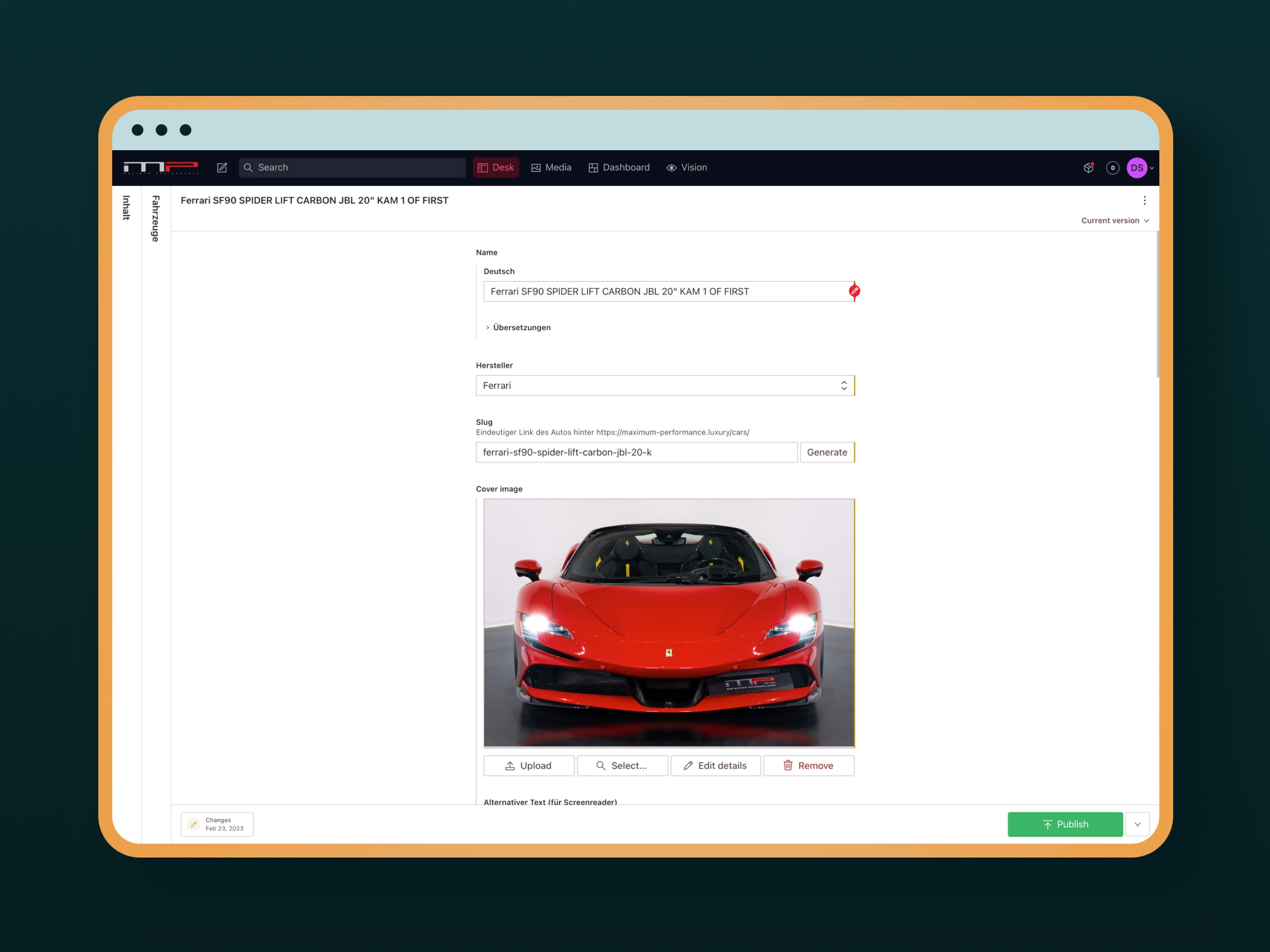Open the DS user avatar menu

point(1137,168)
